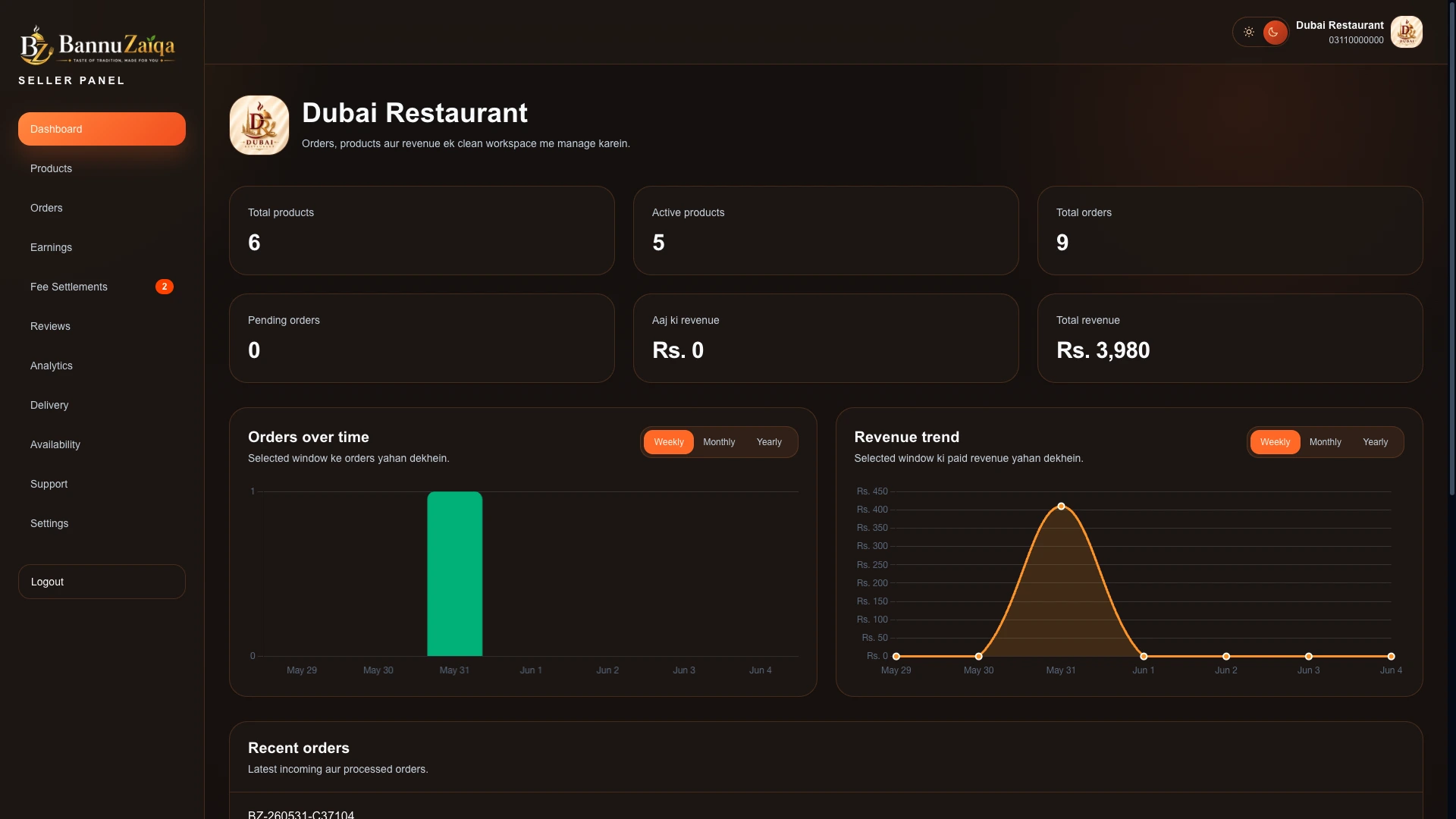Viewport: 1456px width, 819px height.
Task: Select Yearly in Orders over time
Action: pos(769,442)
